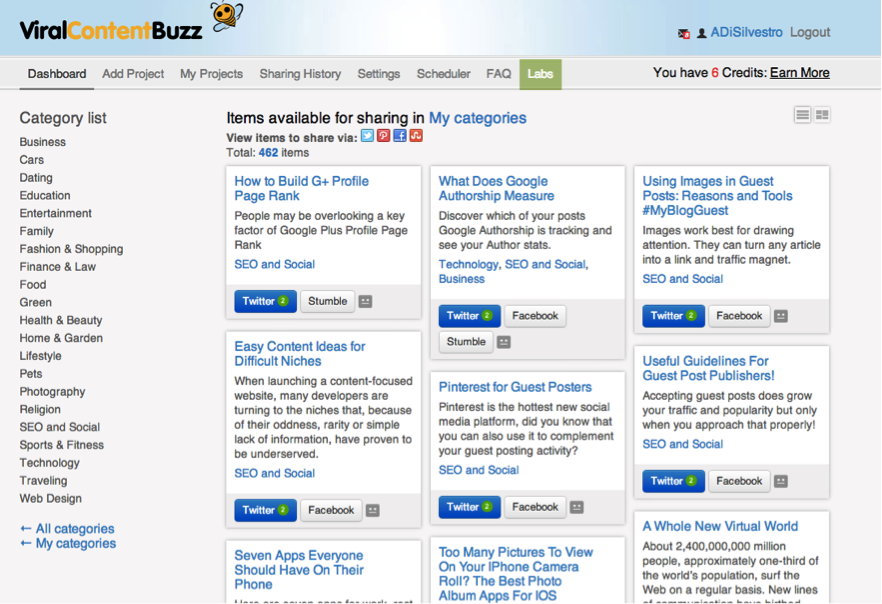Share Useful Guidelines post on Facebook
Viewport: 882px width, 604px height.
pyautogui.click(x=739, y=481)
